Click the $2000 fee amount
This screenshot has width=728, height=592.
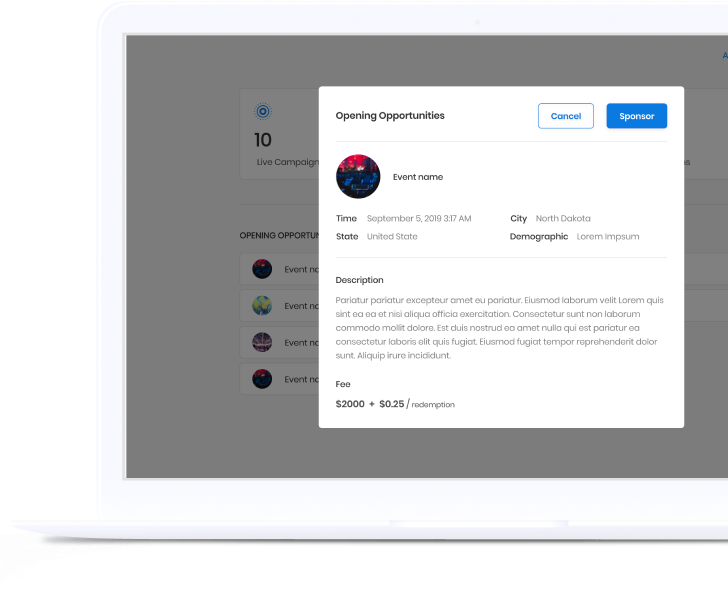coord(350,404)
